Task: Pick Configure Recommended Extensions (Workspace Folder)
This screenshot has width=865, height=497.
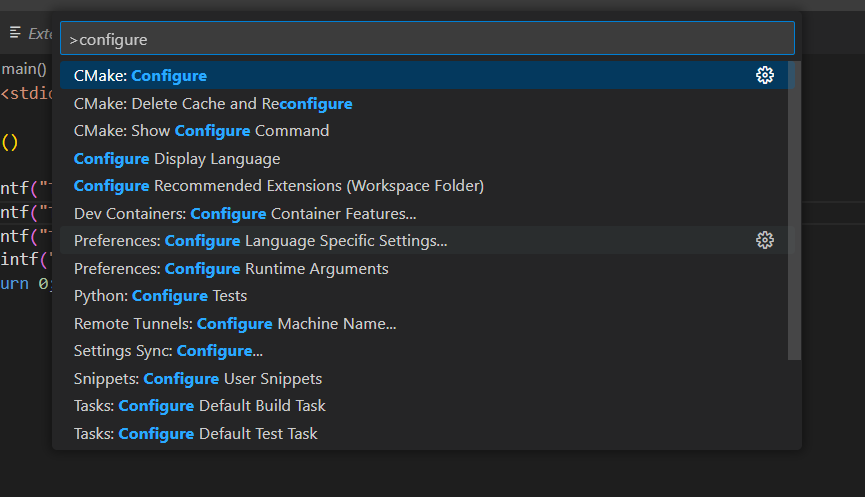Action: tap(427, 186)
